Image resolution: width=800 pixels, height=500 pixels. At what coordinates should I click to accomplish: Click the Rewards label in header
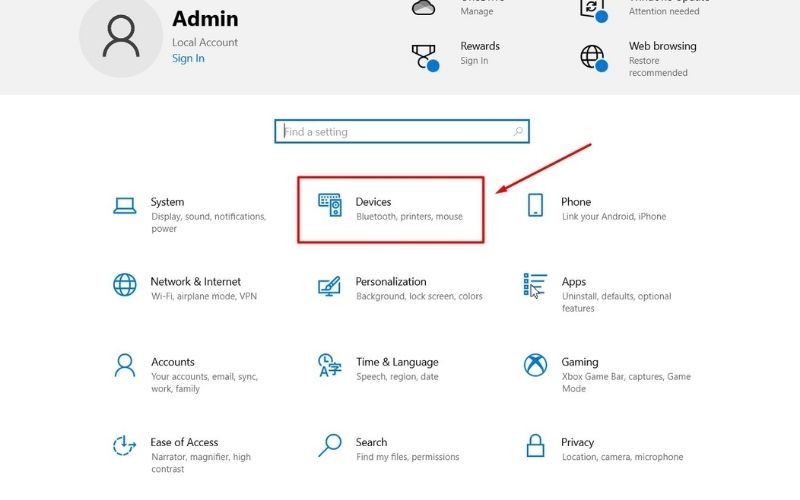click(480, 46)
